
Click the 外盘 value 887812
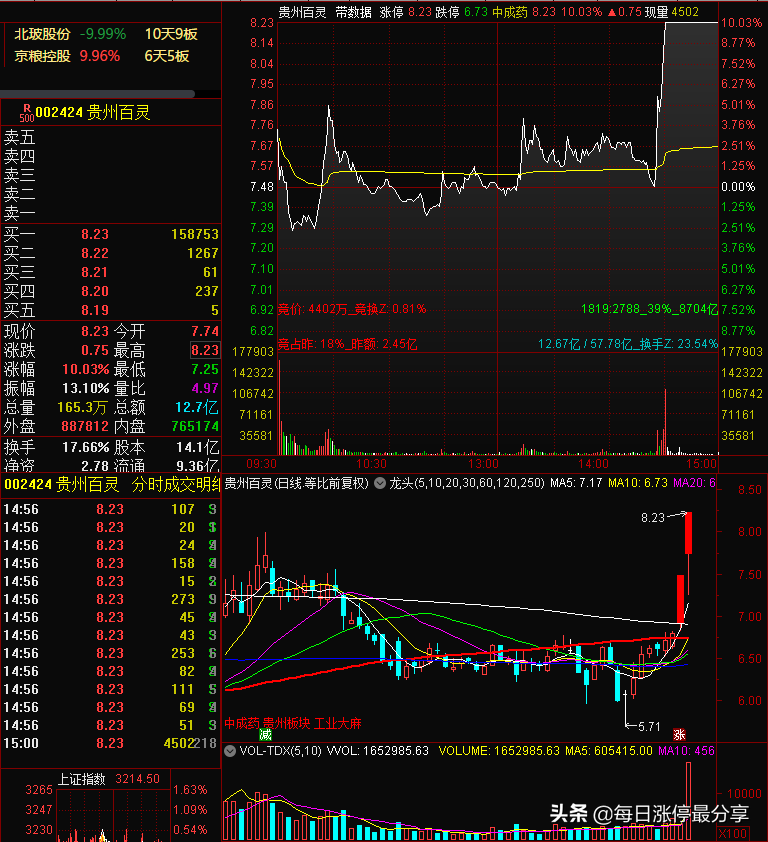click(85, 426)
